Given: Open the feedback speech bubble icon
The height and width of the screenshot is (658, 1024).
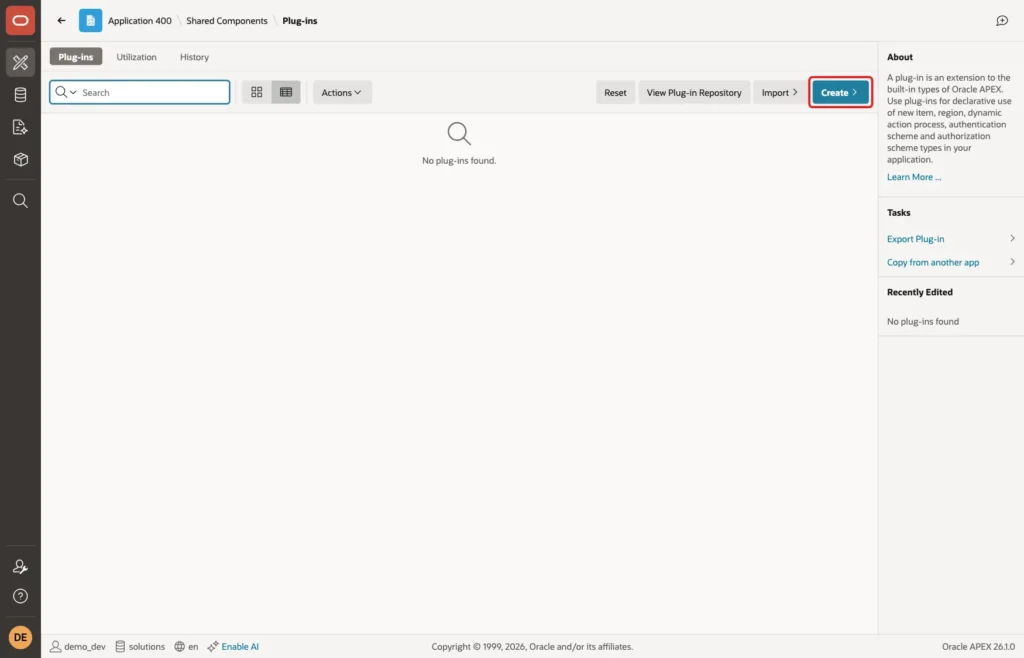Looking at the screenshot, I should pos(1002,21).
